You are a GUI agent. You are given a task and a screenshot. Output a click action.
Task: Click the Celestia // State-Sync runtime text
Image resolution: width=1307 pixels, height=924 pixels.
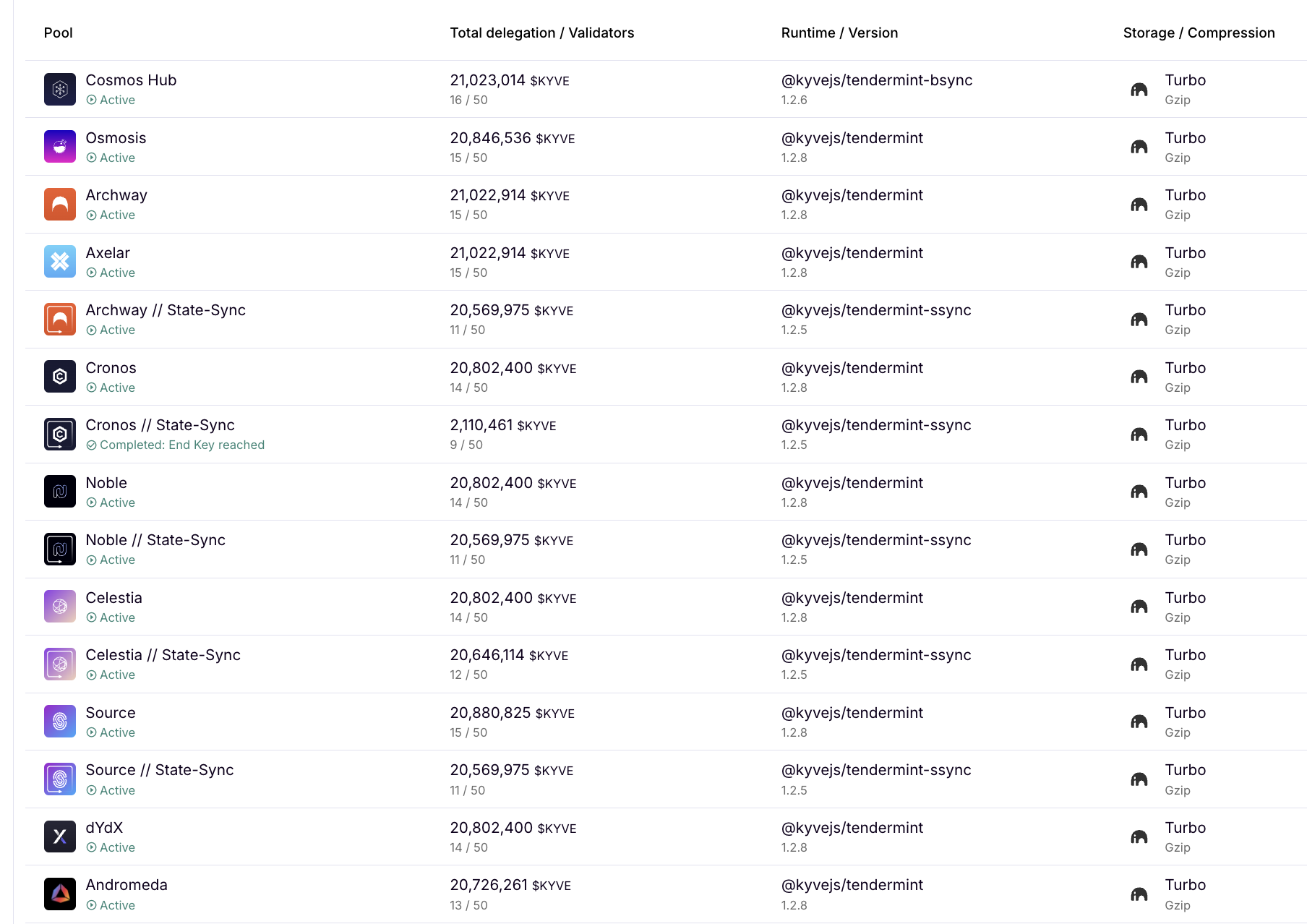pos(876,655)
